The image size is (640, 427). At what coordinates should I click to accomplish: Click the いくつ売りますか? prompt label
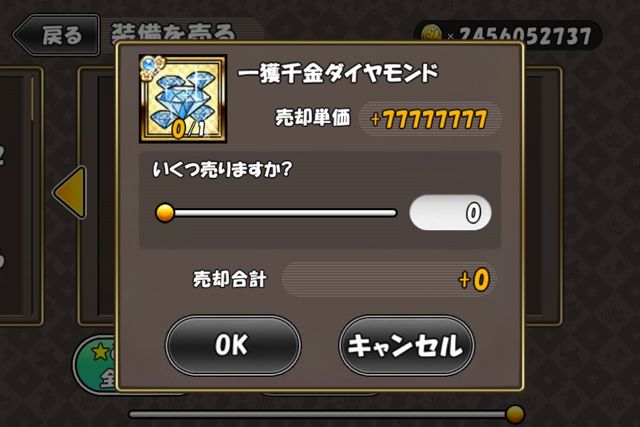[x=222, y=169]
